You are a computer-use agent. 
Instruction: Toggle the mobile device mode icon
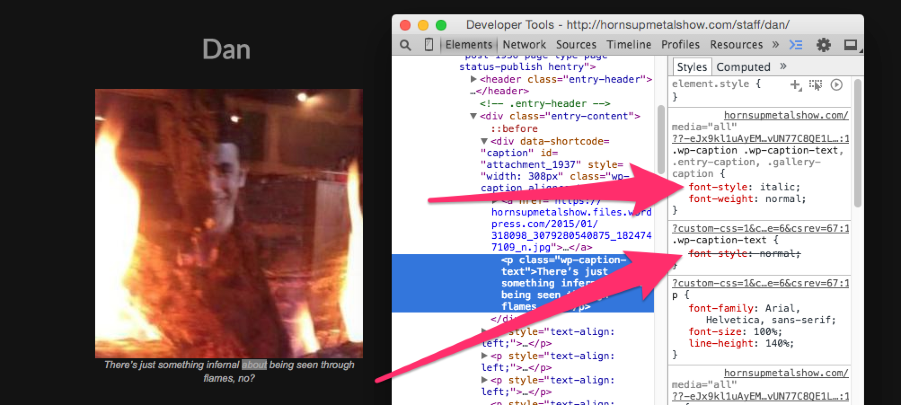click(429, 45)
